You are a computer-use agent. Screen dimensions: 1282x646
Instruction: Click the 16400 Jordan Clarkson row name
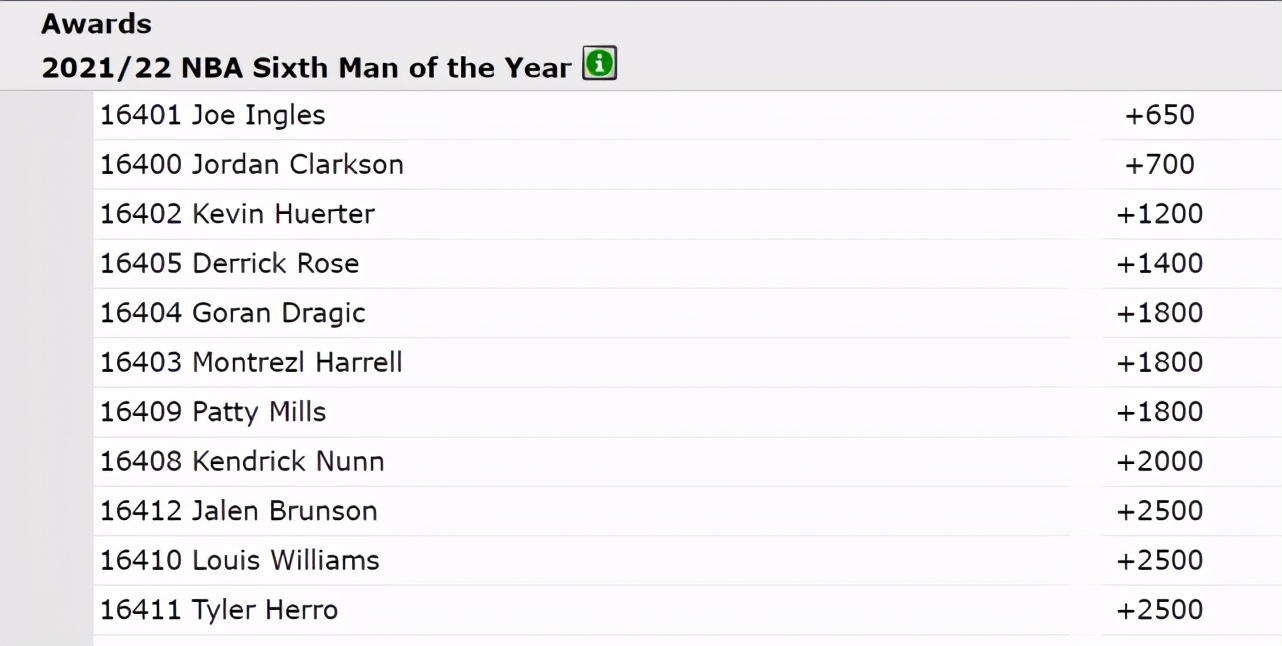click(252, 164)
